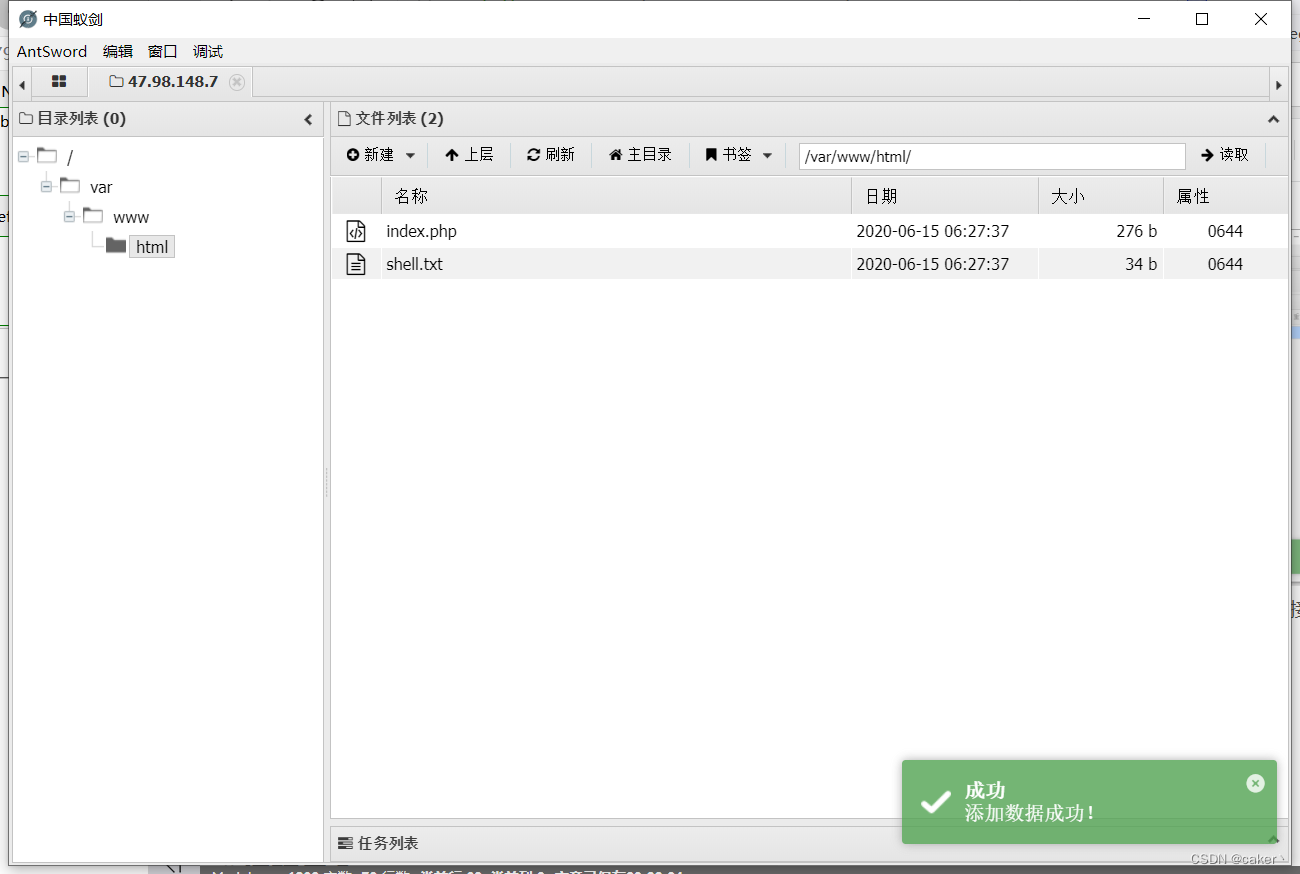Select the www folder in the tree
Viewport: 1300px width, 874px height.
coord(131,217)
